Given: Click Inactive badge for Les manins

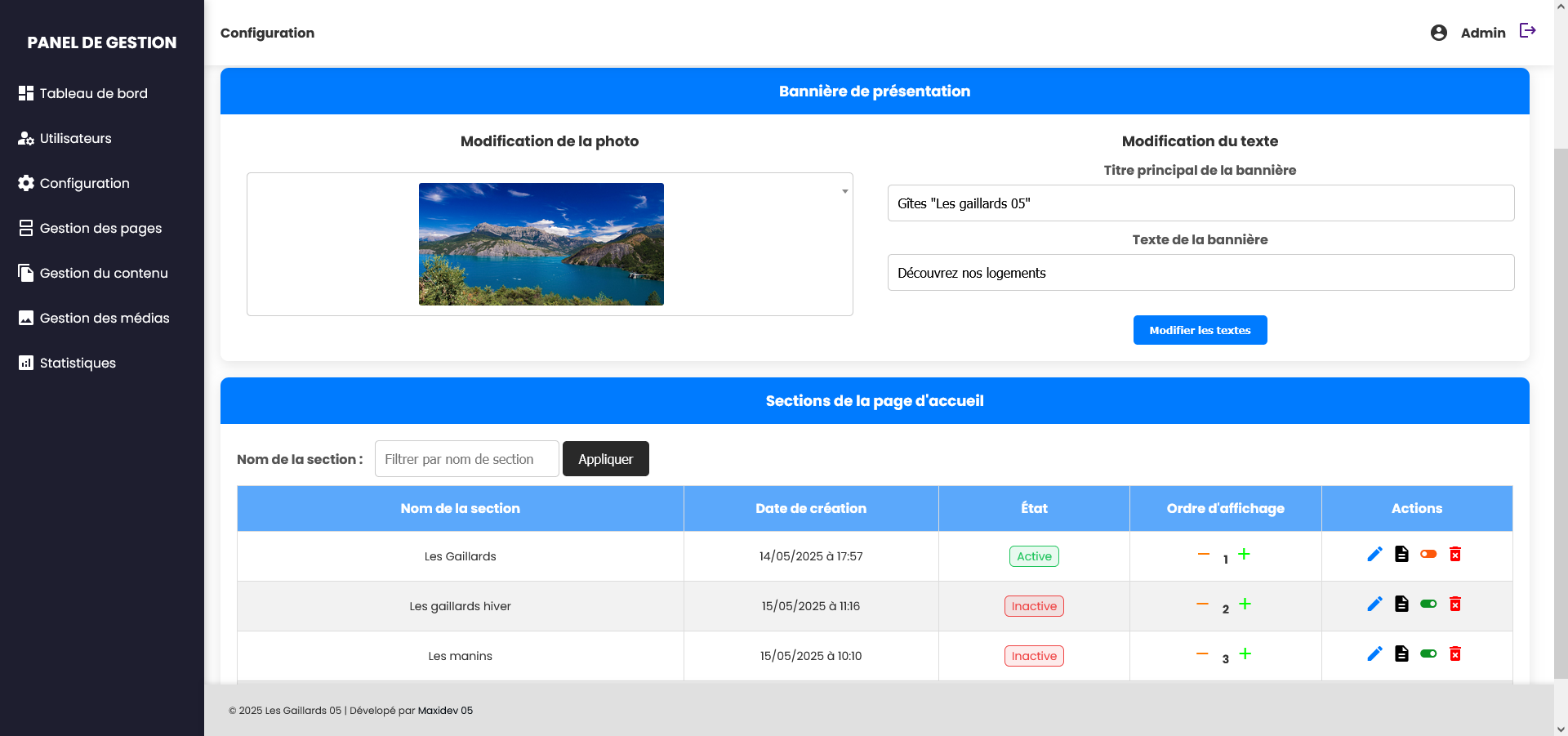Looking at the screenshot, I should [x=1034, y=656].
